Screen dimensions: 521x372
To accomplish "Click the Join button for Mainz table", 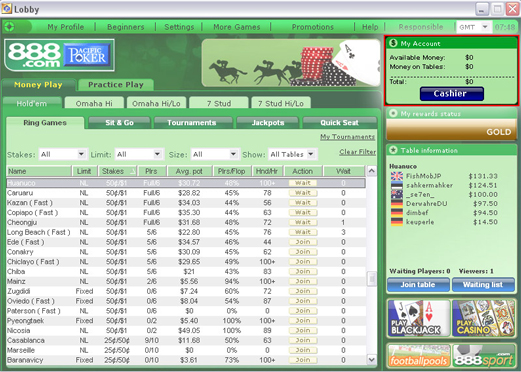I will 303,281.
